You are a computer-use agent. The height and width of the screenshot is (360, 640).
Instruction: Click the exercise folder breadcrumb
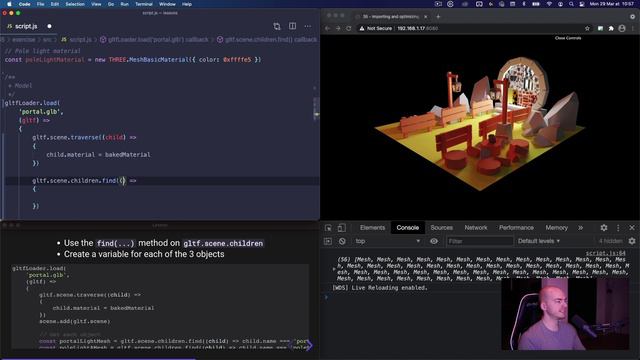click(24, 40)
